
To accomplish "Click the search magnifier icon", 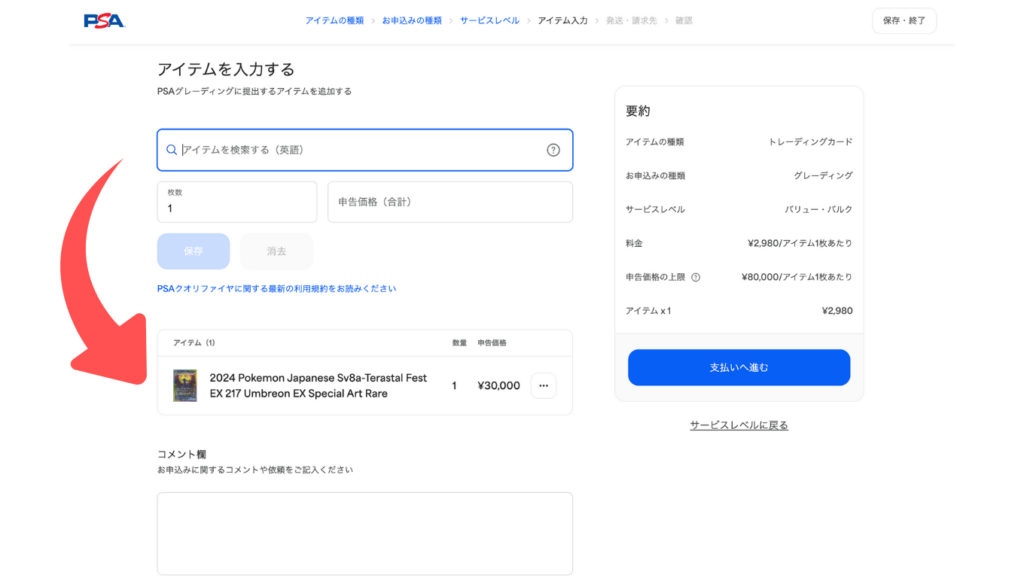I will [x=171, y=150].
